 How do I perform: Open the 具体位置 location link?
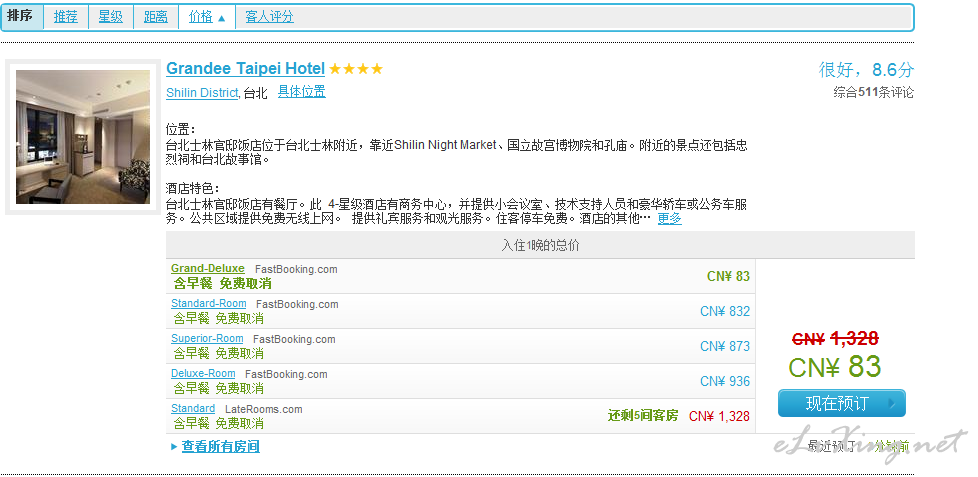point(301,92)
